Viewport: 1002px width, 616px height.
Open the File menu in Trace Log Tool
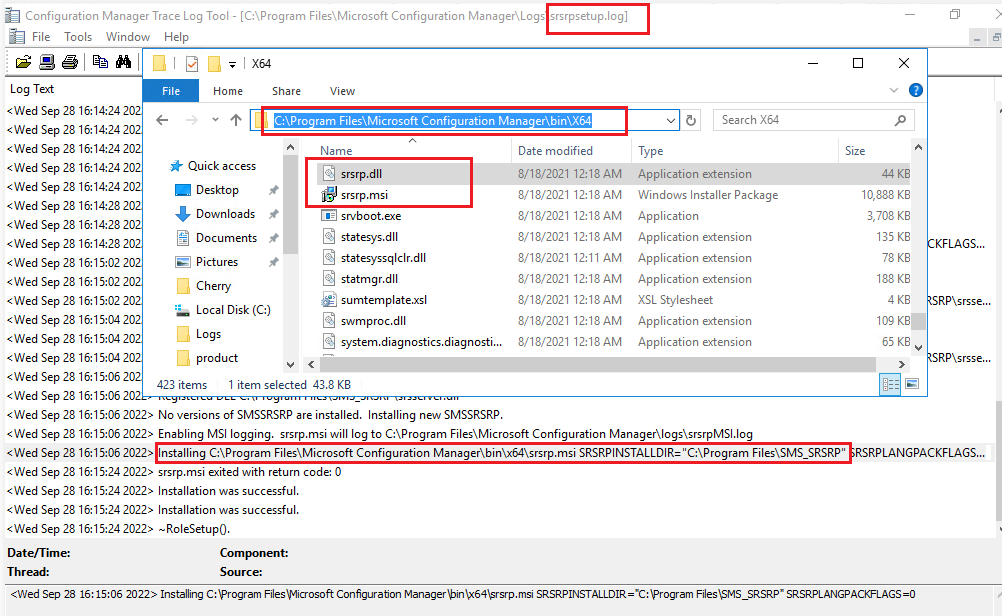[41, 37]
